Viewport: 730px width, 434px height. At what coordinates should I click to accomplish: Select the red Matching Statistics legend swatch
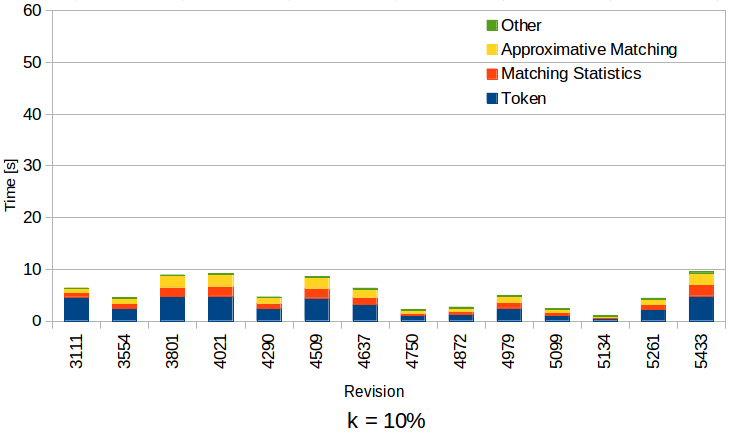point(491,74)
